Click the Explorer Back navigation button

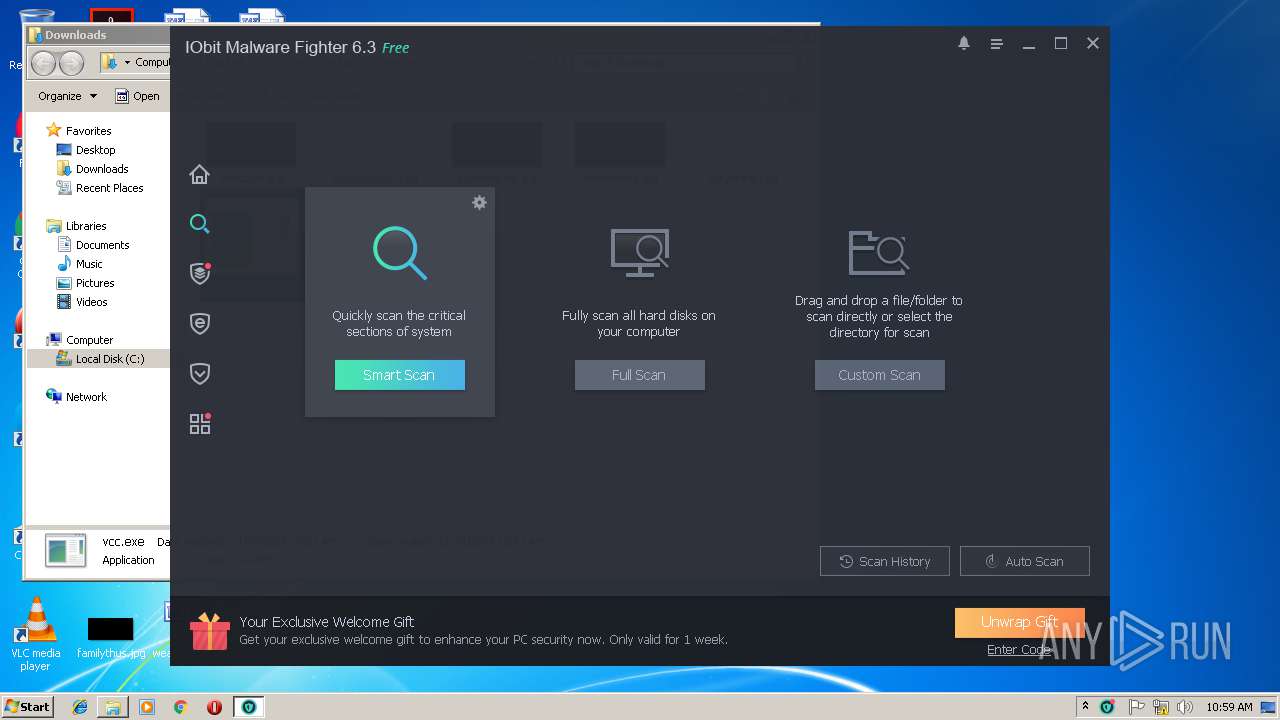[44, 63]
